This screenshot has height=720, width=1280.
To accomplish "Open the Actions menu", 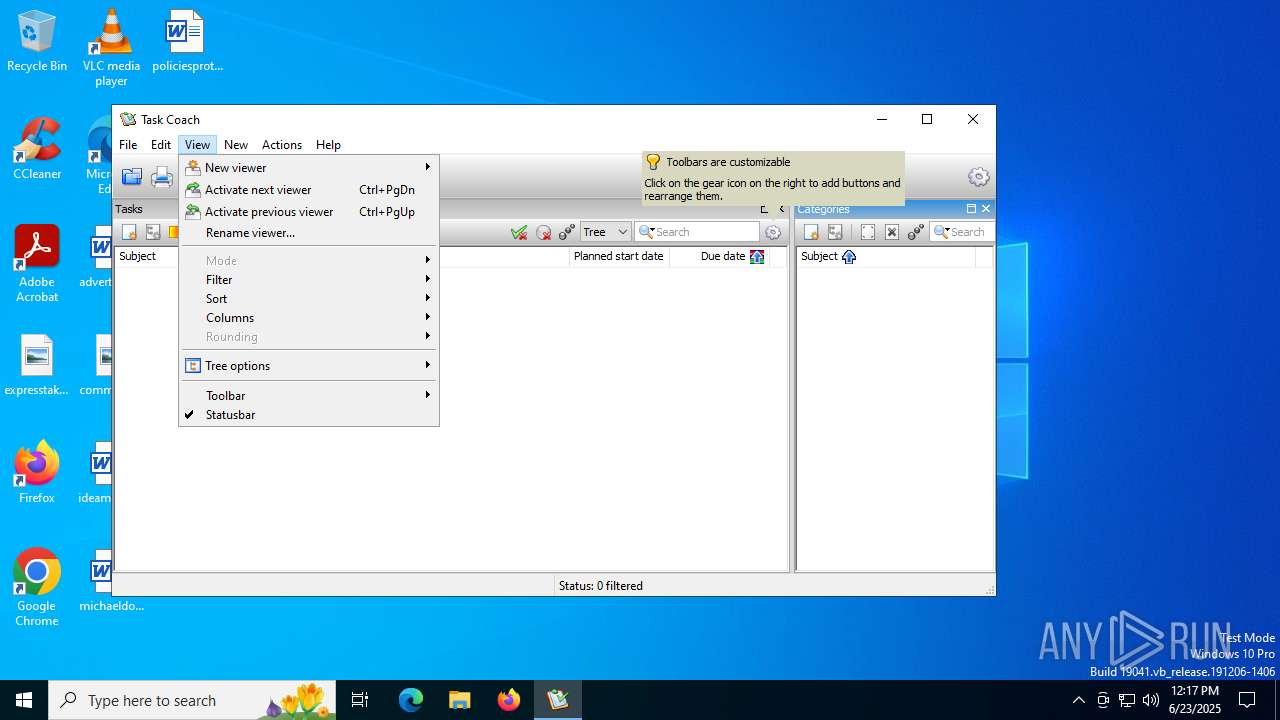I will (x=282, y=145).
